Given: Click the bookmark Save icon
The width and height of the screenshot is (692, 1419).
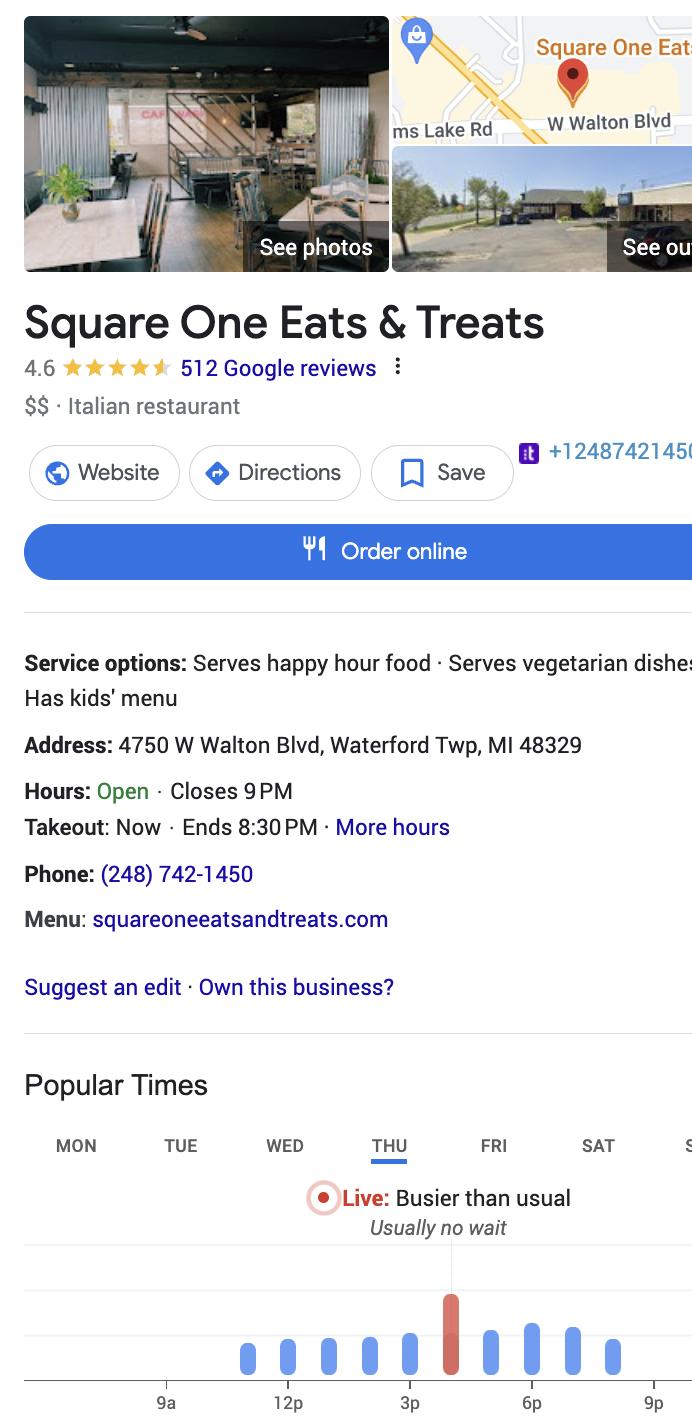Looking at the screenshot, I should tap(411, 473).
